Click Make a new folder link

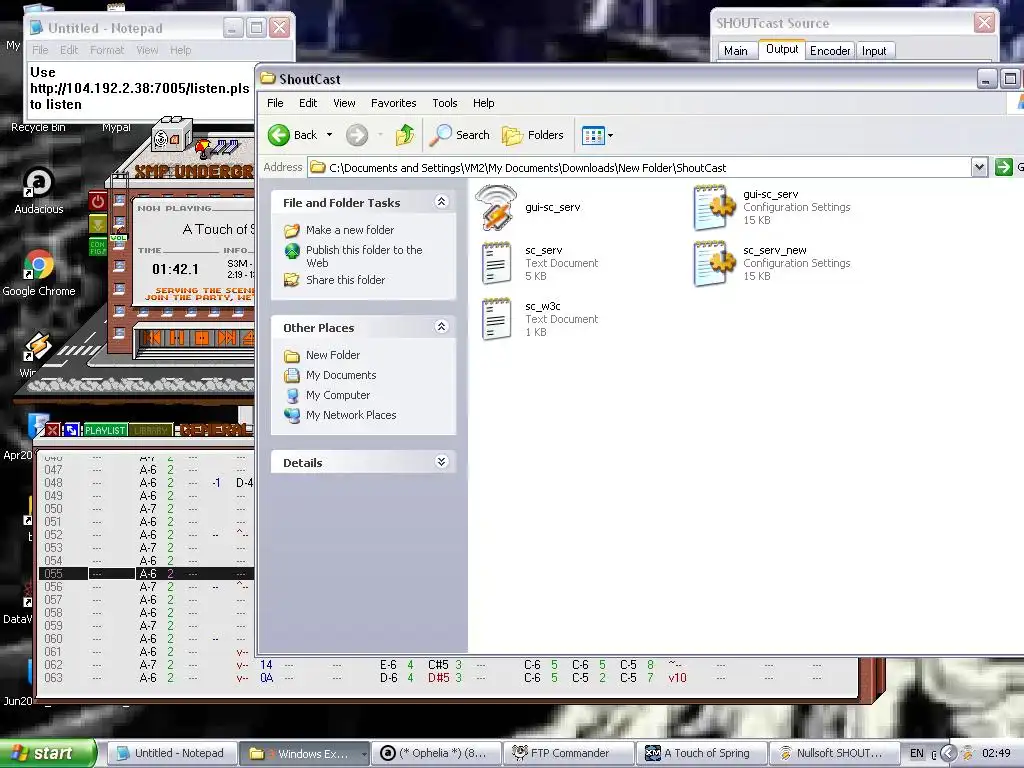pyautogui.click(x=349, y=230)
